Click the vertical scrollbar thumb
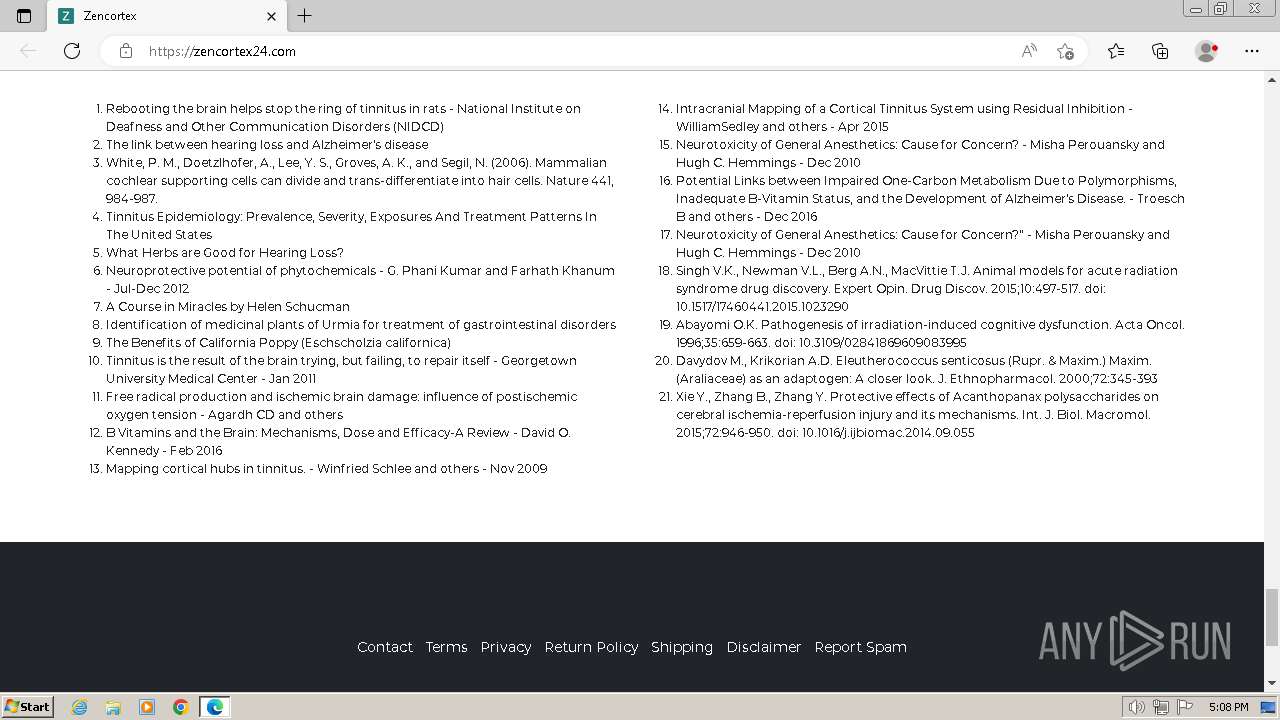 pyautogui.click(x=1272, y=617)
